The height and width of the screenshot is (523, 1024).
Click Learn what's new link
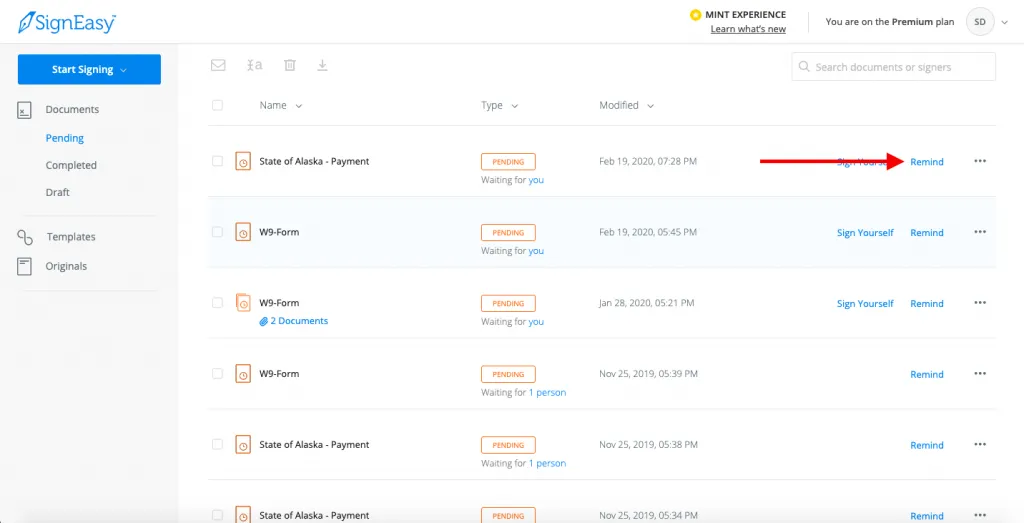click(x=748, y=29)
